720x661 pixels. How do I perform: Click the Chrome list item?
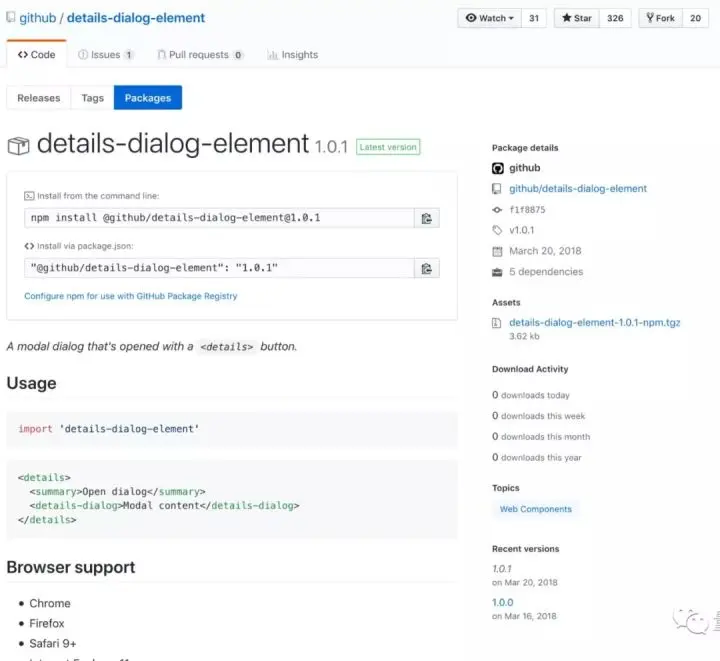coord(50,604)
